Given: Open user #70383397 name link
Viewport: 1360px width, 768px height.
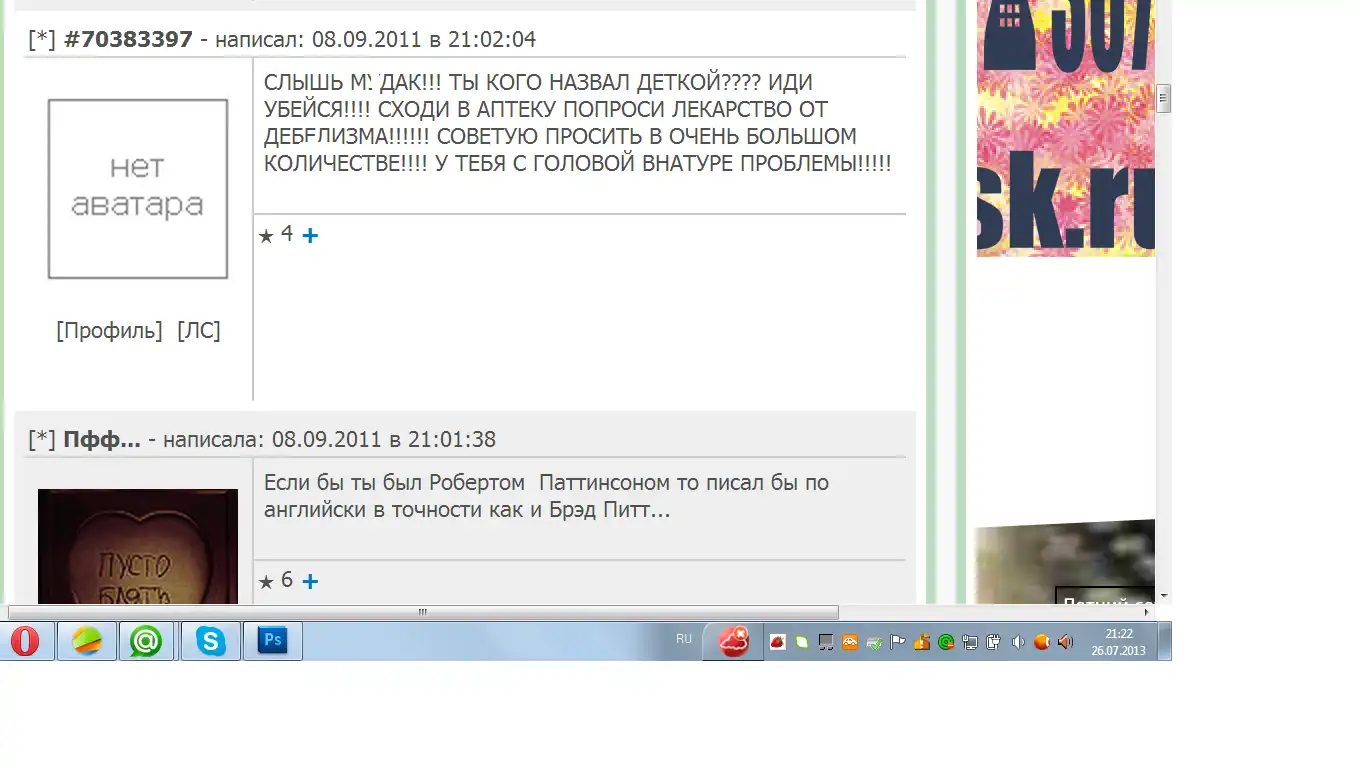Looking at the screenshot, I should click(128, 40).
